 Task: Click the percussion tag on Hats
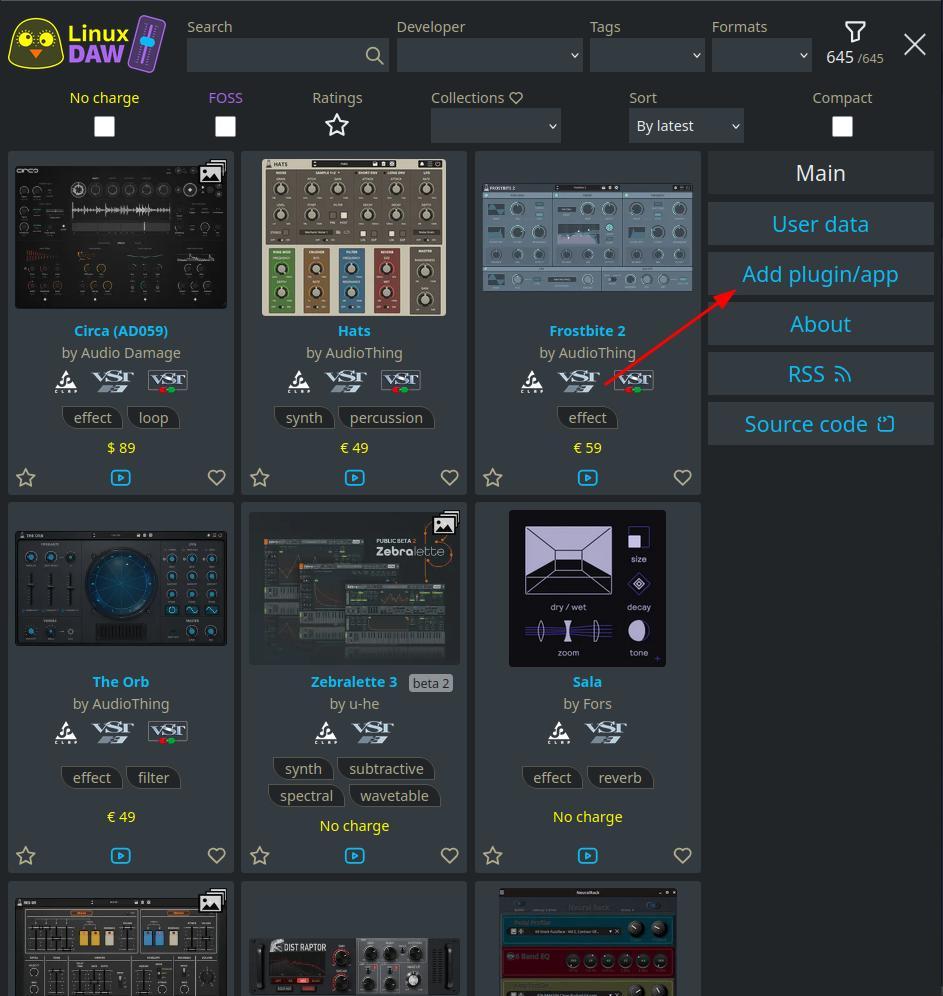point(386,418)
